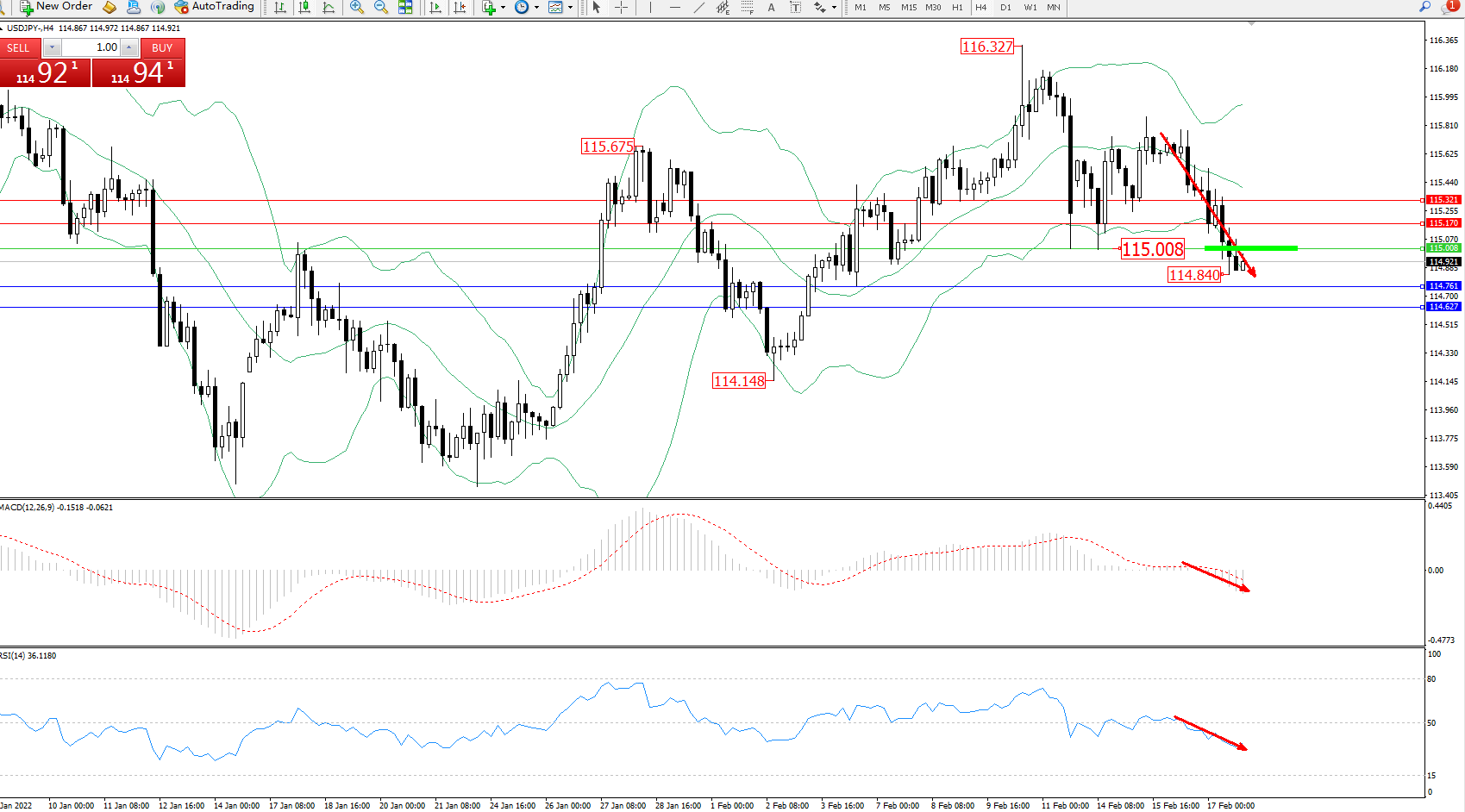Toggle AutoTrading on the toolbar

click(215, 7)
